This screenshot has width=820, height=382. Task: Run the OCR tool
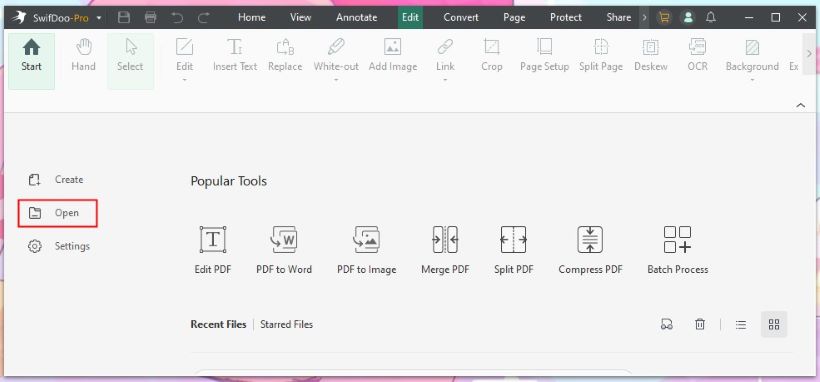(698, 56)
